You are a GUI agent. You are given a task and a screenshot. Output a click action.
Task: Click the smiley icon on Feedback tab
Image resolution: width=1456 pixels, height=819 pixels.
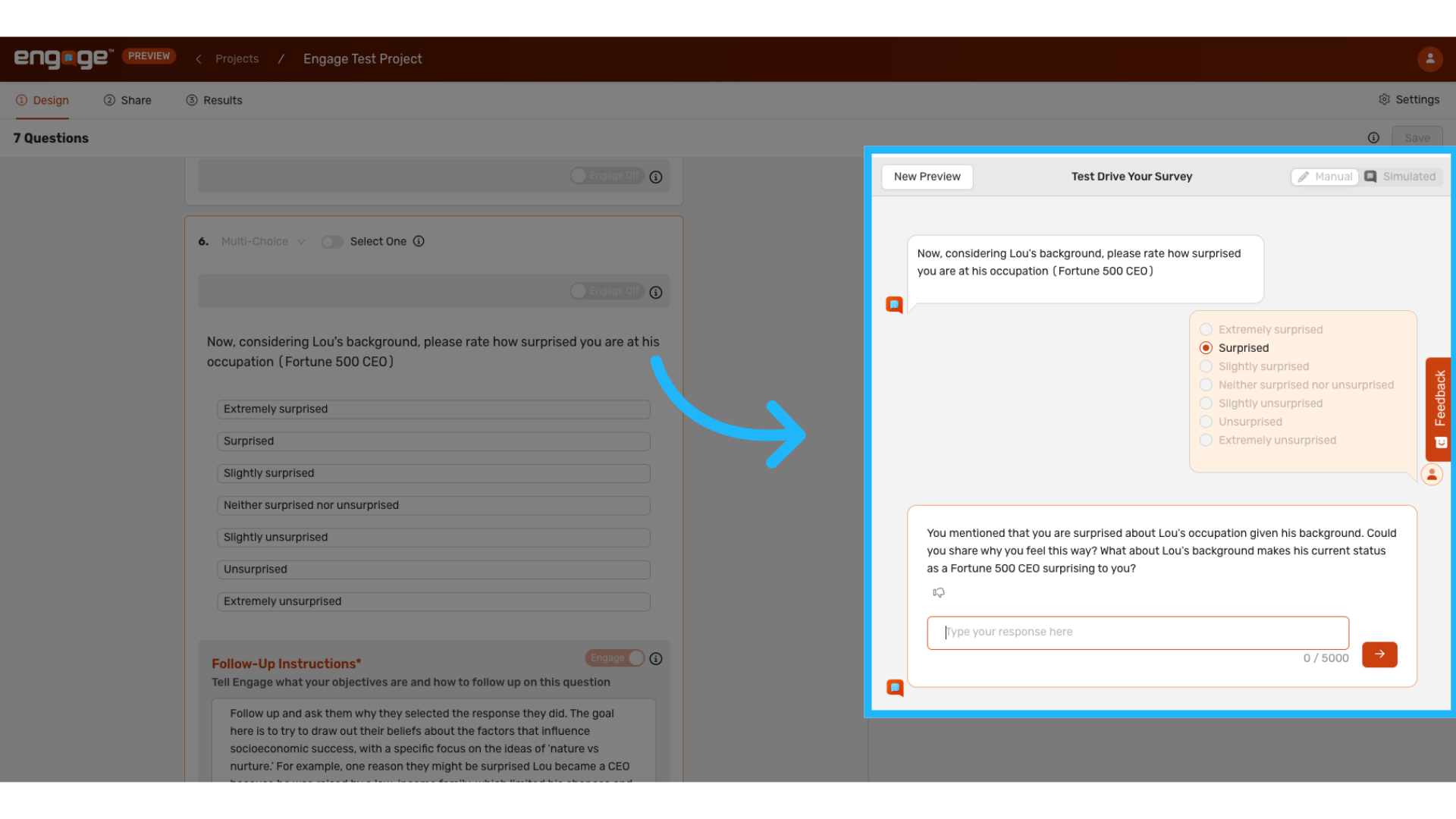pyautogui.click(x=1441, y=443)
